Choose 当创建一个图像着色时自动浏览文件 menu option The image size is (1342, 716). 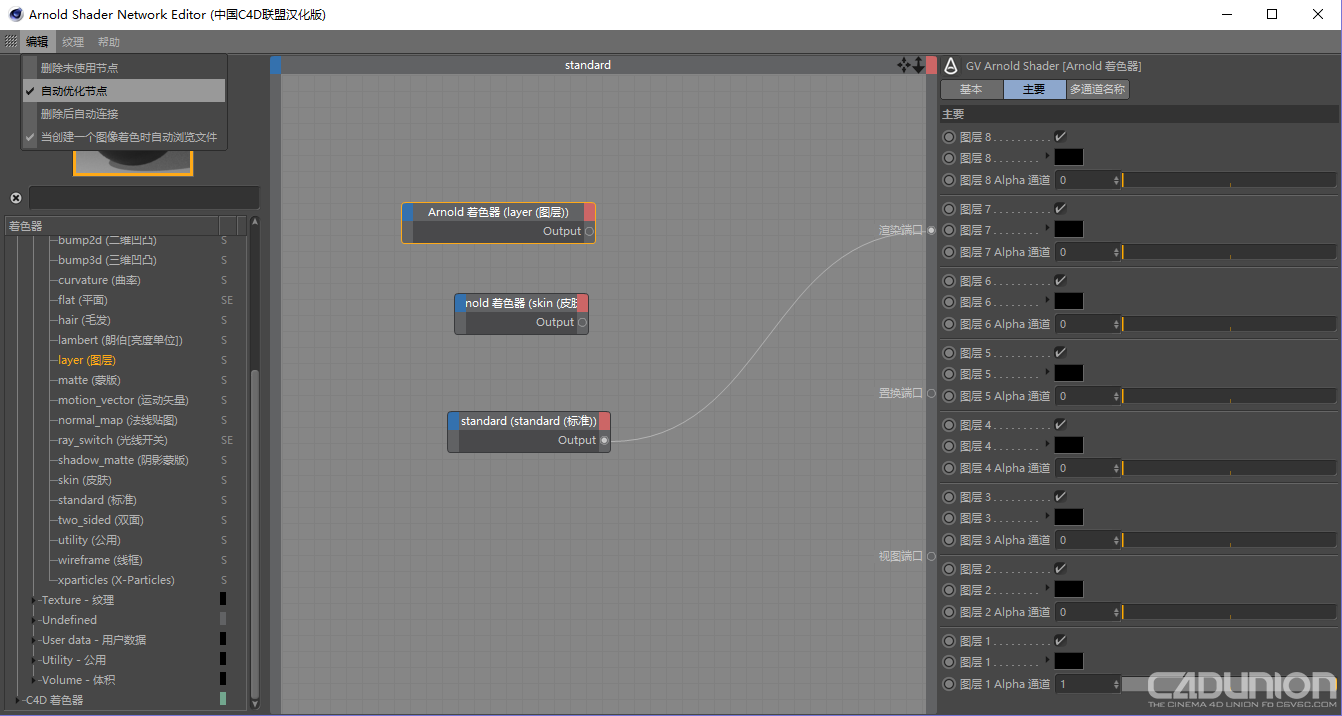124,137
